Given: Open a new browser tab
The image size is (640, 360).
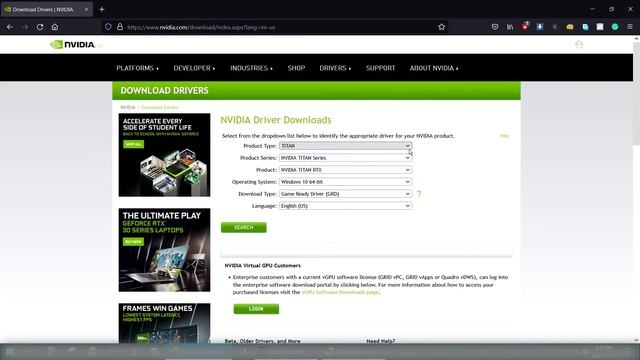Looking at the screenshot, I should (102, 9).
